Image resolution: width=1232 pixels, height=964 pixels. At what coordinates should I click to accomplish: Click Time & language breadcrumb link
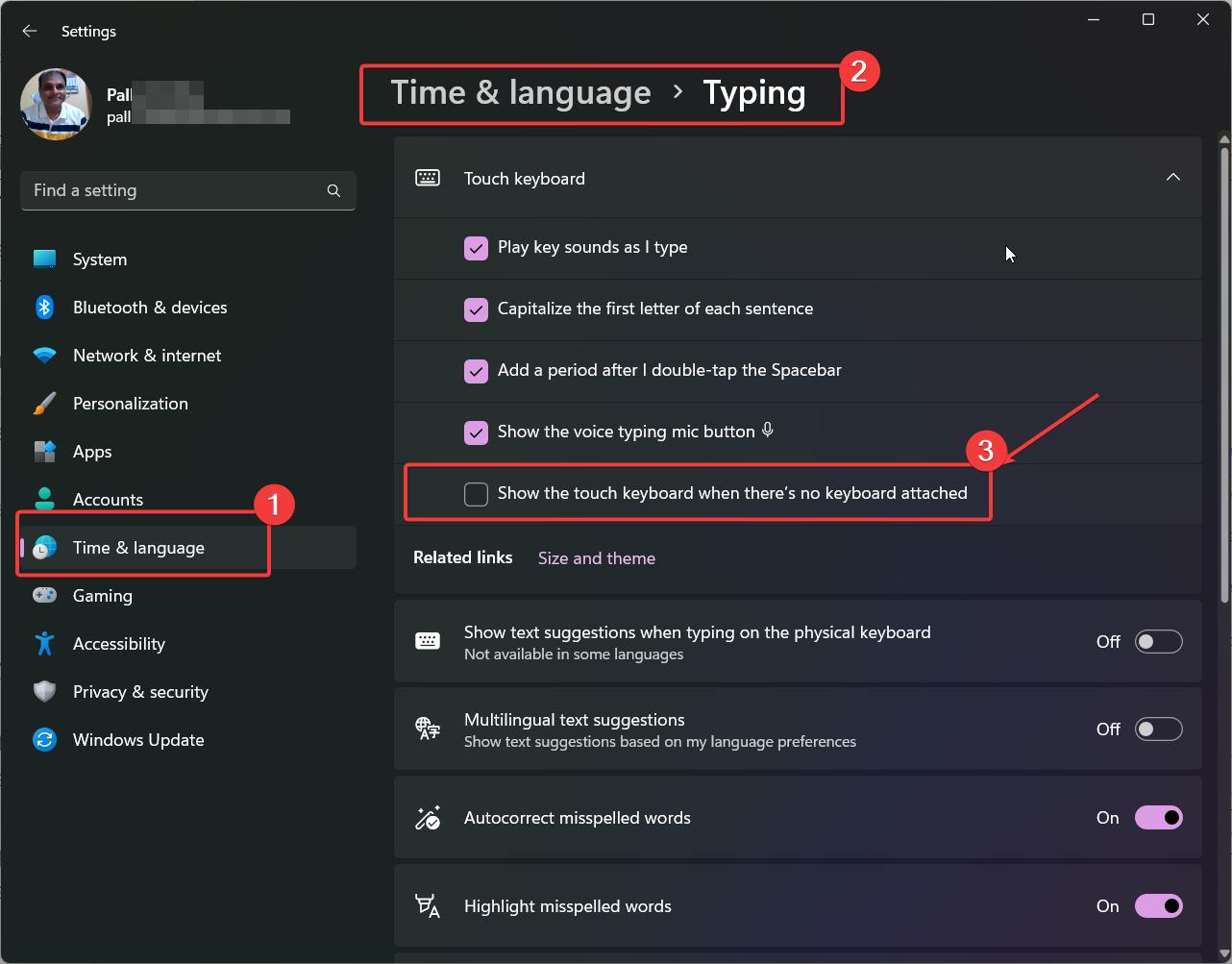point(521,93)
